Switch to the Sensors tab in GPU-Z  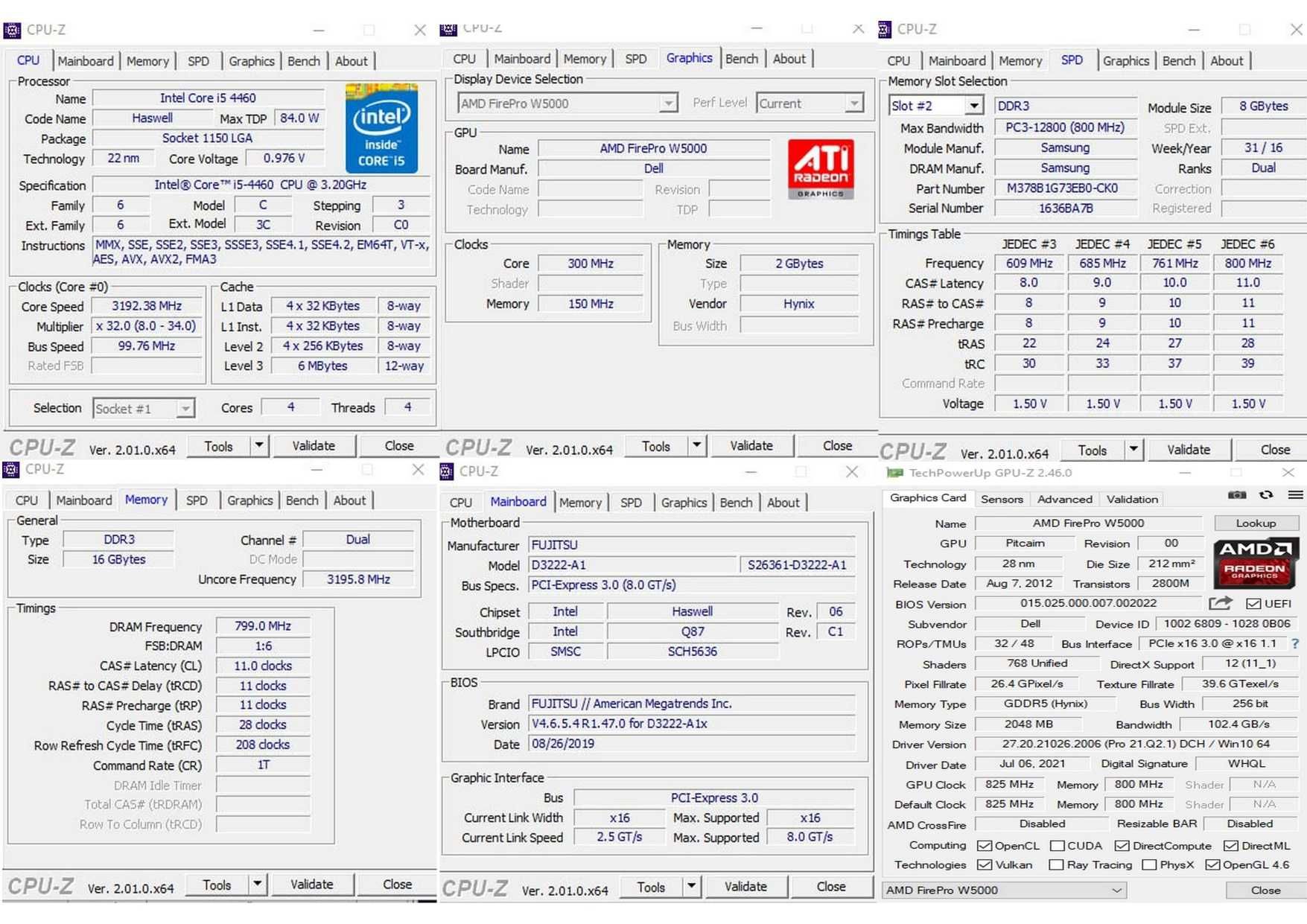pyautogui.click(x=1002, y=499)
